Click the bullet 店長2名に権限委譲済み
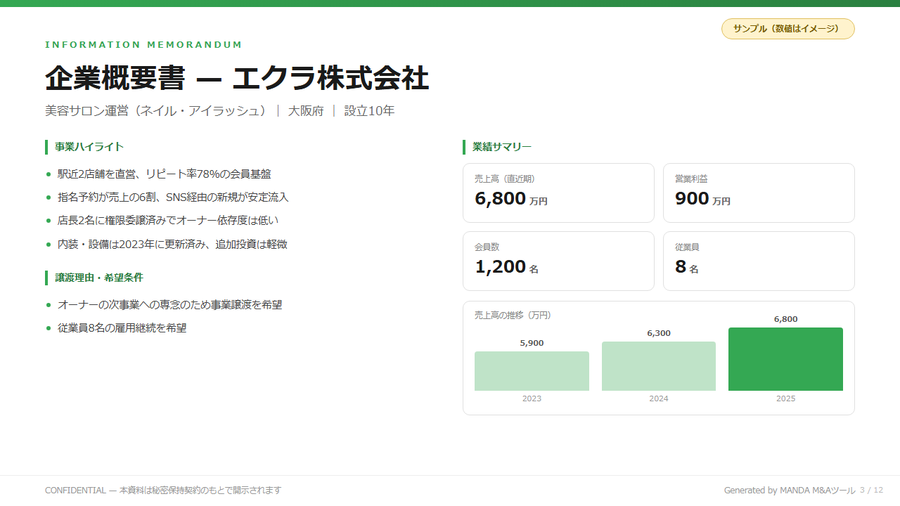Image resolution: width=900 pixels, height=506 pixels. [168, 220]
